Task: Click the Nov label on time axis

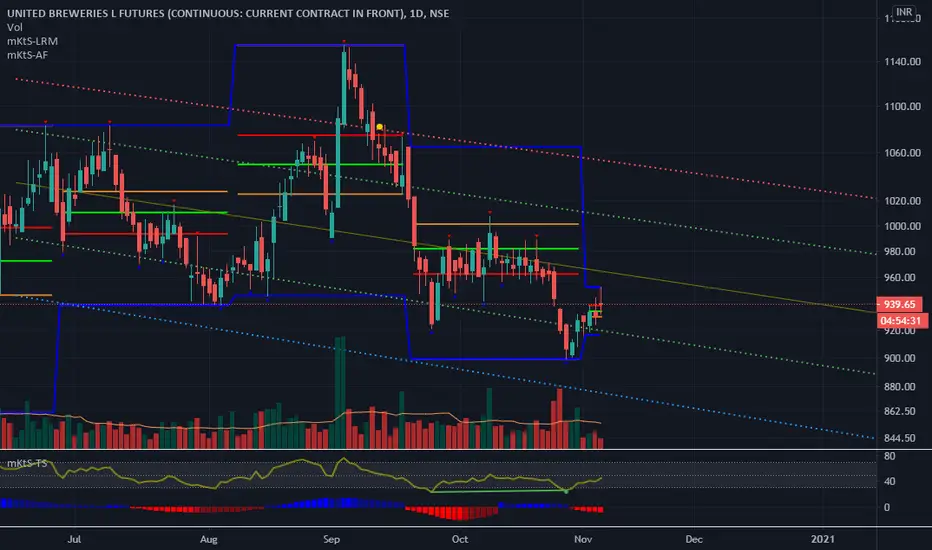Action: coord(583,539)
